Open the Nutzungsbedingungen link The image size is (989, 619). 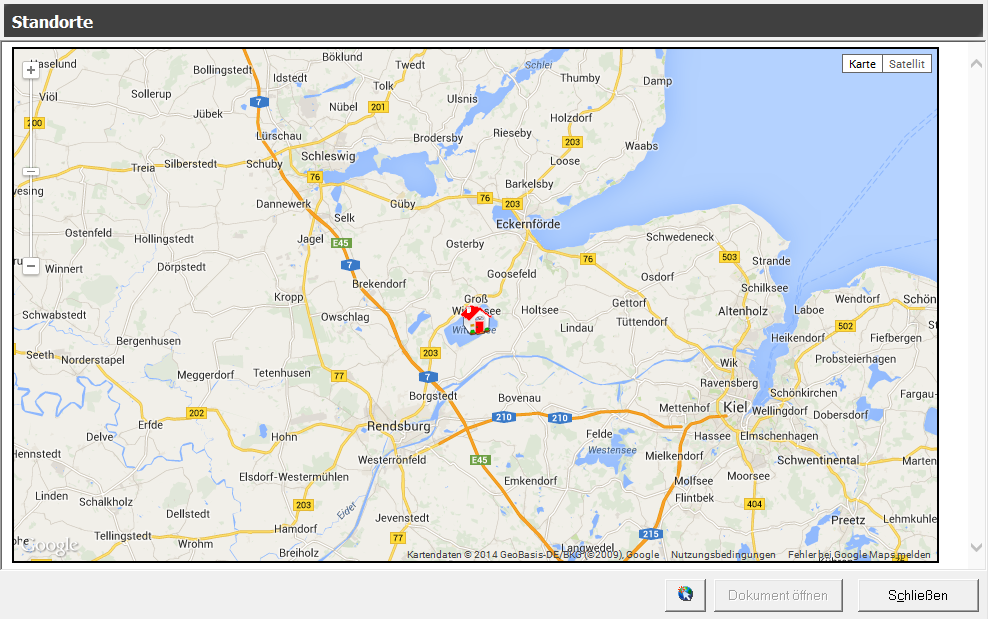tap(723, 555)
